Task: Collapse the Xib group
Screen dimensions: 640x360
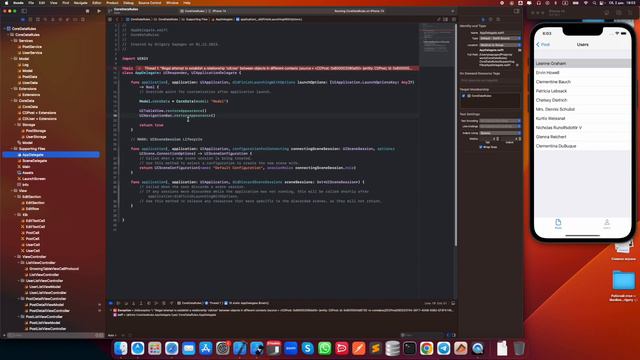Action: point(15,214)
